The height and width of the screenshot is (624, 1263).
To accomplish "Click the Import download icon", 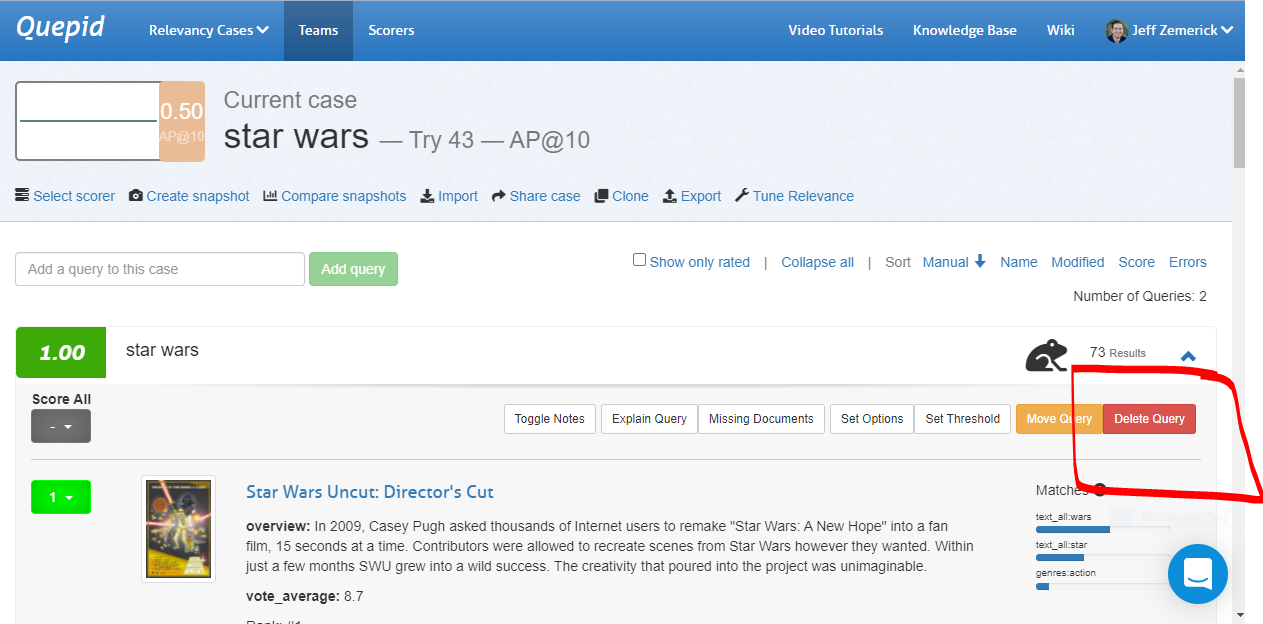I will [x=427, y=196].
